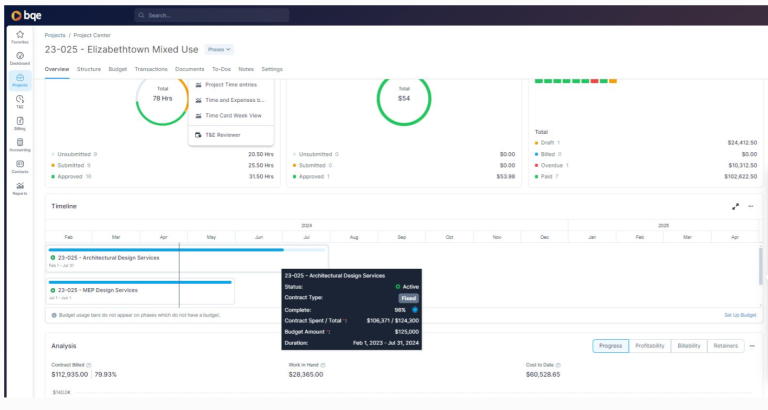This screenshot has height=410, width=768.
Task: Choose T&E Reviewer from the menu
Action: point(223,134)
